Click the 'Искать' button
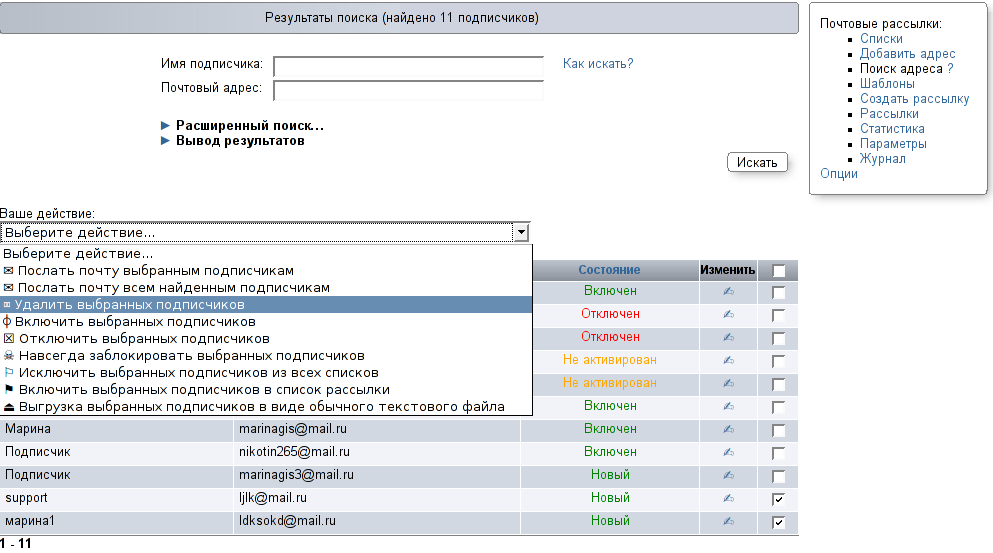 757,162
